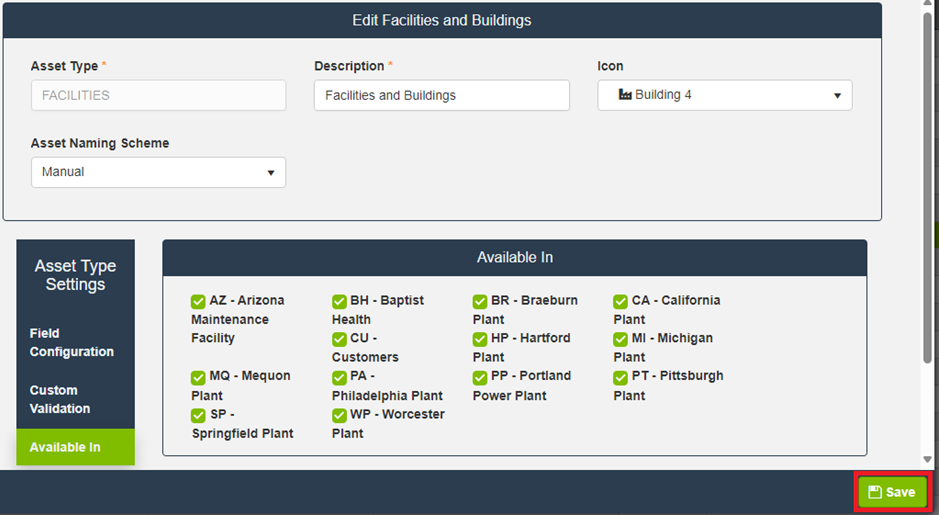
Task: Select the Available In tab
Action: click(x=65, y=447)
